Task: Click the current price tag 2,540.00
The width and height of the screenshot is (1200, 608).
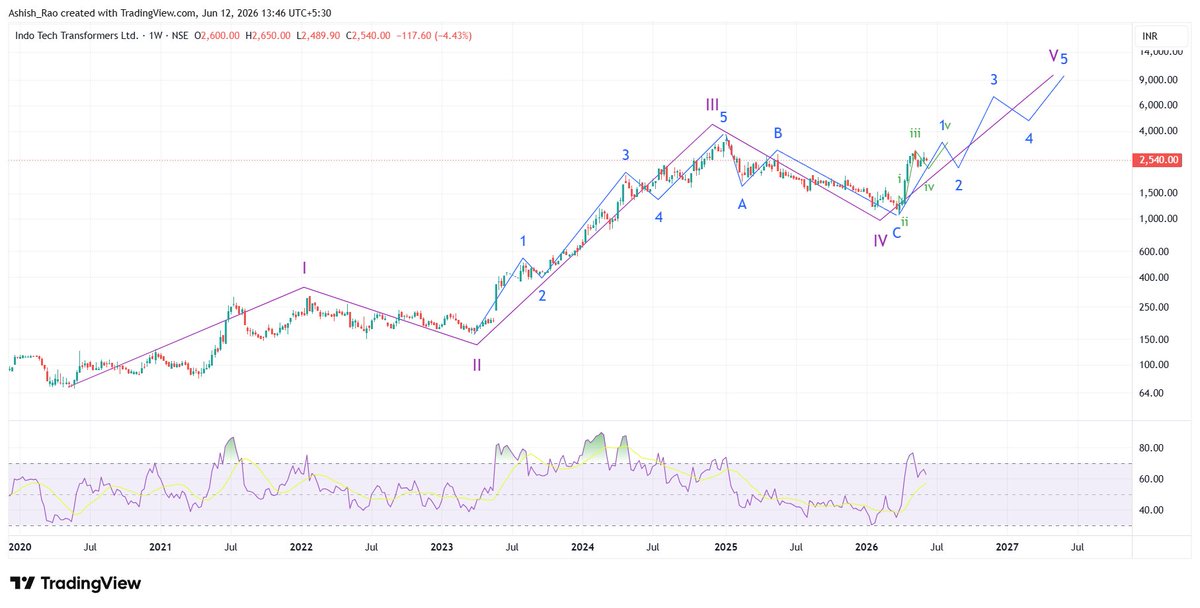Action: click(x=1159, y=159)
